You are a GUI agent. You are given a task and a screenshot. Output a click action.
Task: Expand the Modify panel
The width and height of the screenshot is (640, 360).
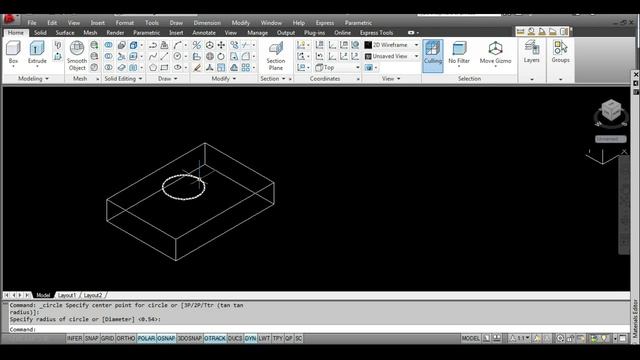tap(224, 78)
